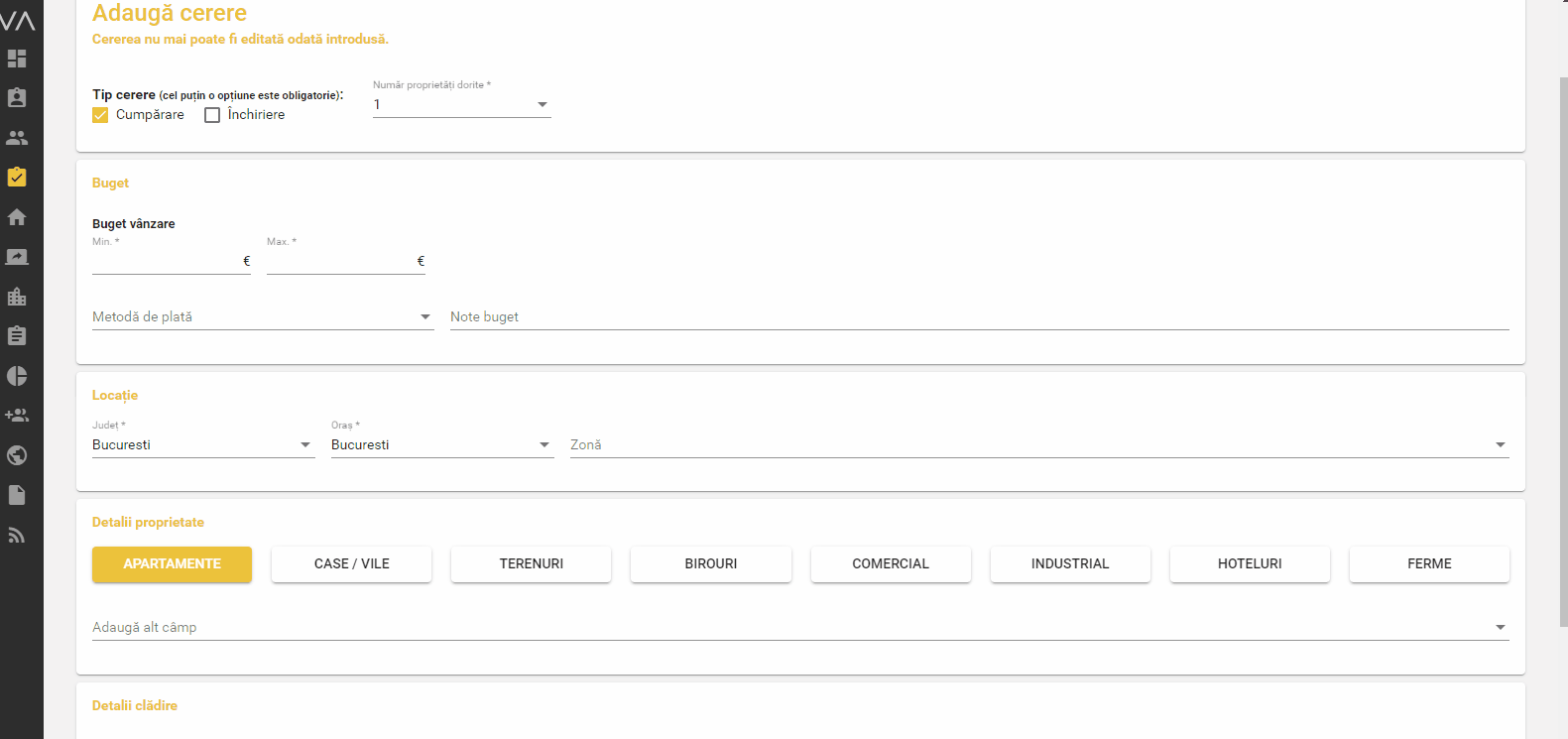The height and width of the screenshot is (739, 1568).
Task: Click the globe icon in sidebar
Action: (x=17, y=455)
